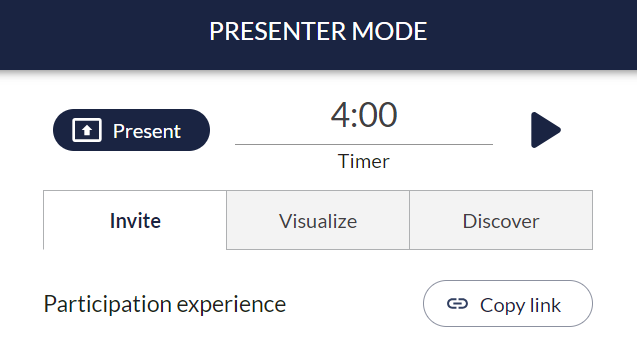Begin countdown using the triangle play icon
The height and width of the screenshot is (361, 637).
point(546,130)
